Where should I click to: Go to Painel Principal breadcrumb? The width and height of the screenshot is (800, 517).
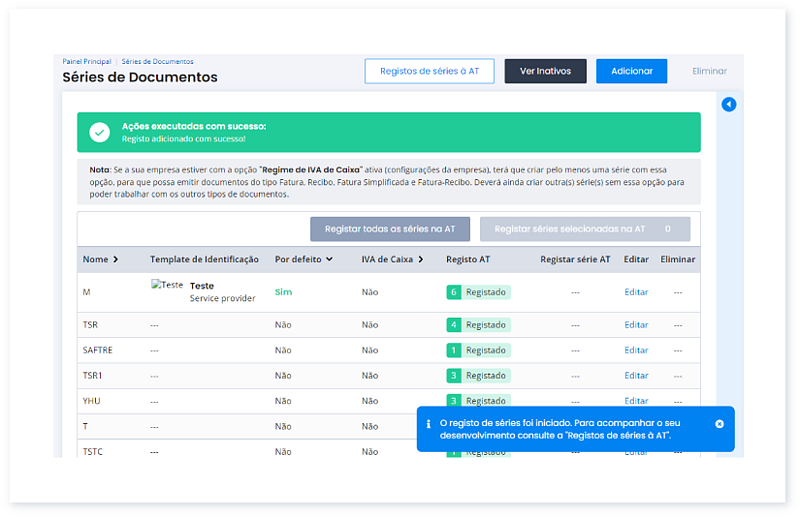(86, 62)
